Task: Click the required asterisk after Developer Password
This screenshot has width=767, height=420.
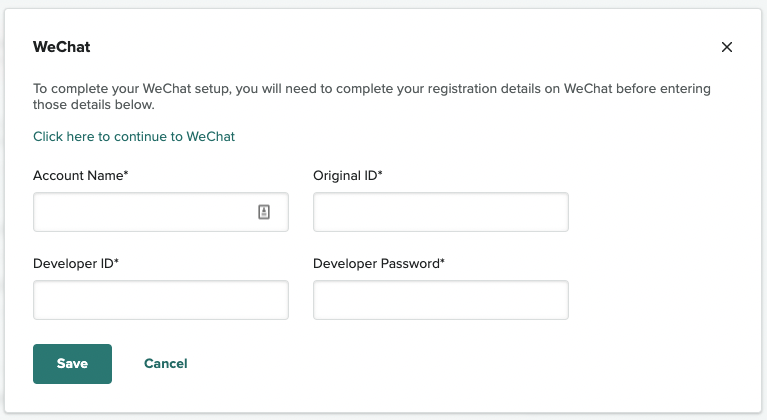Action: point(443,263)
